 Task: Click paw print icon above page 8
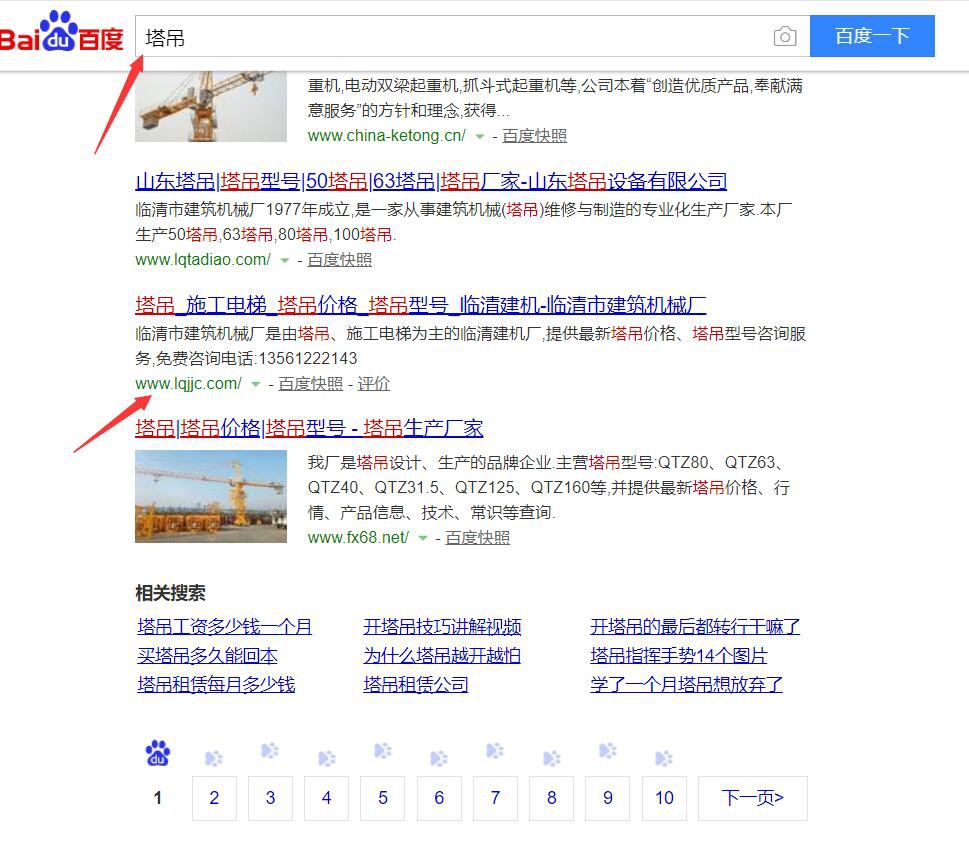(551, 759)
